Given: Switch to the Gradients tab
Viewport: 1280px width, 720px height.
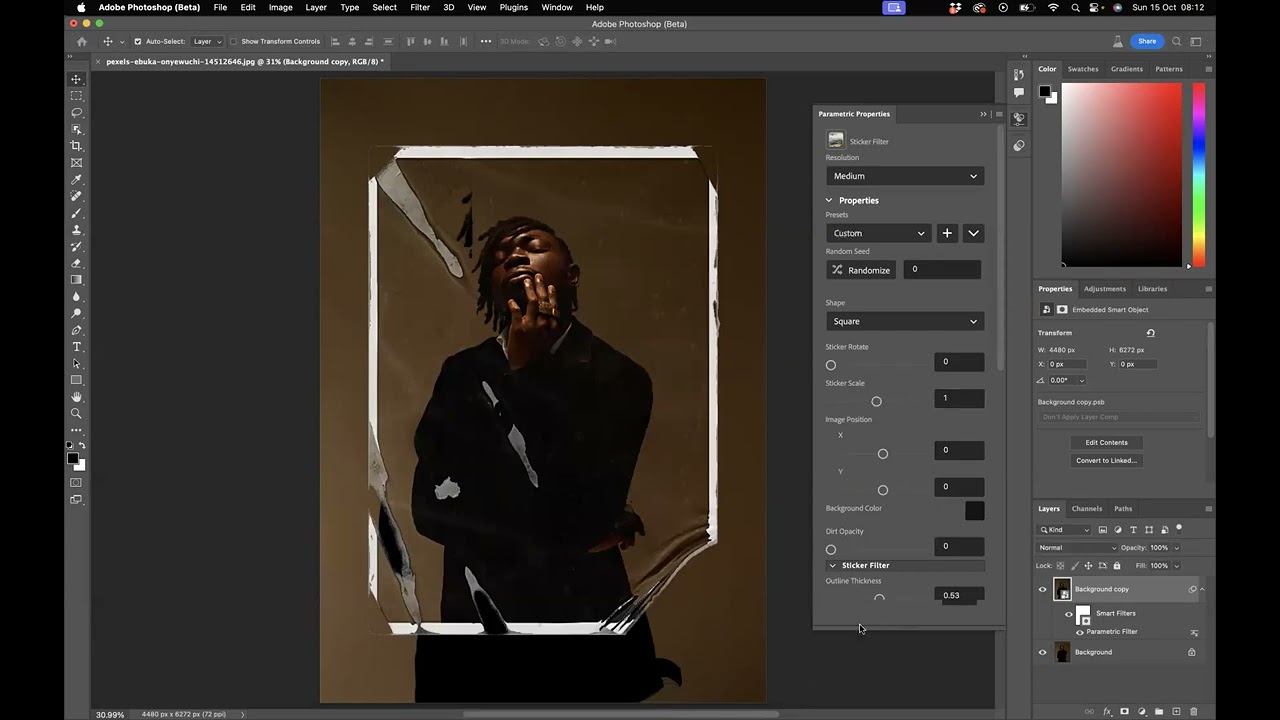Looking at the screenshot, I should coord(1126,69).
